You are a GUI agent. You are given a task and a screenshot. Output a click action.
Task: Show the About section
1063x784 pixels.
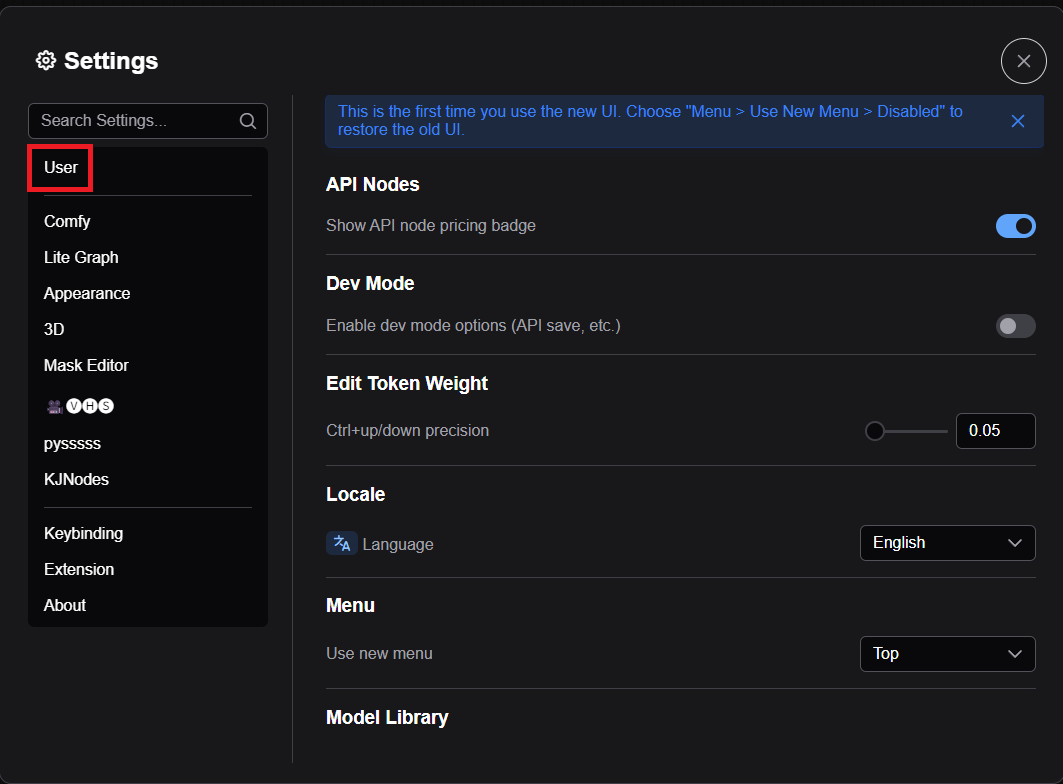tap(65, 605)
